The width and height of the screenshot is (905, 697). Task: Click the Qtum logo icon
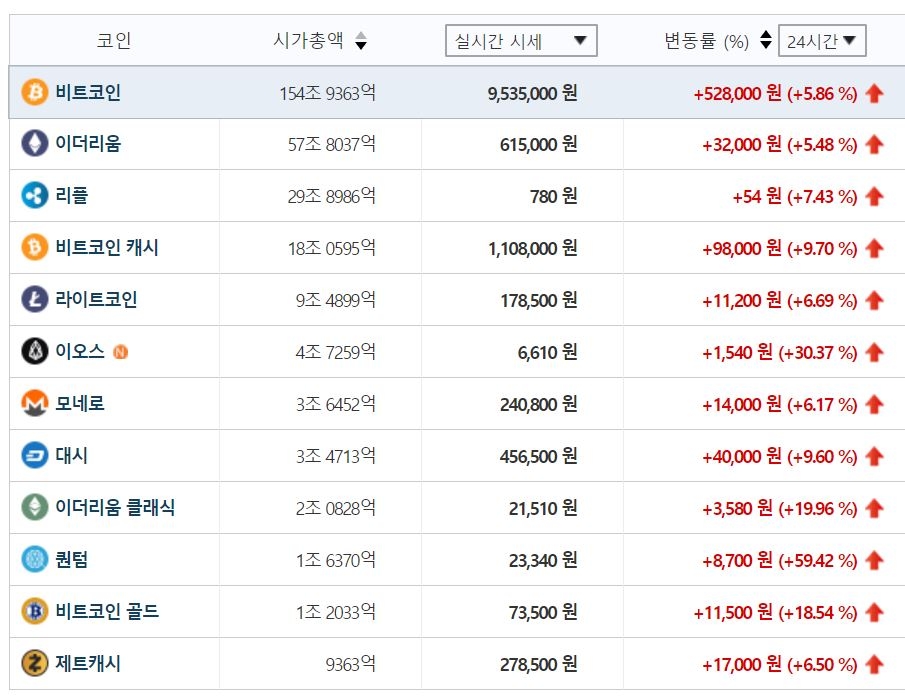34,559
